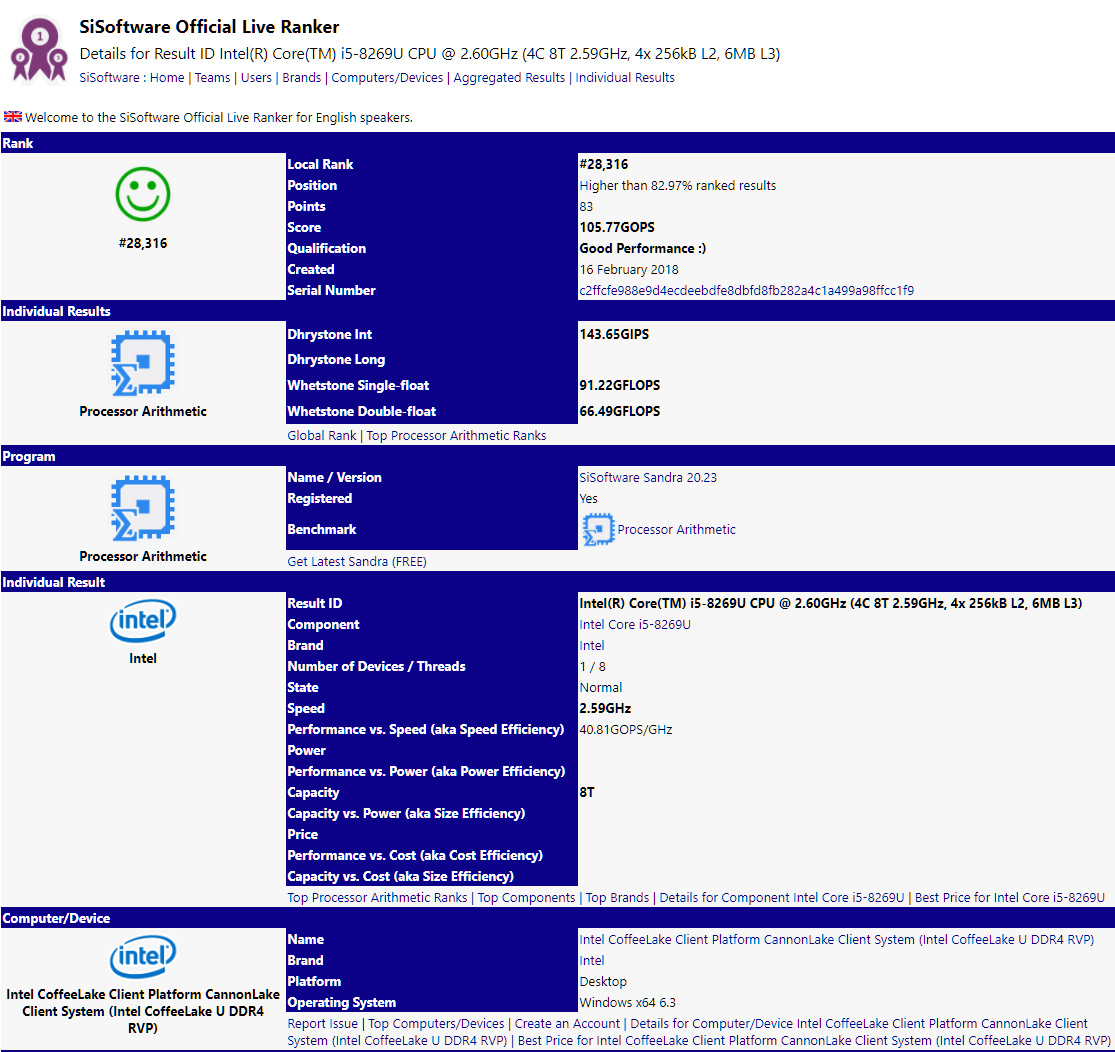Click the Intel logo in Individual Result
This screenshot has width=1115, height=1052.
coord(143,621)
